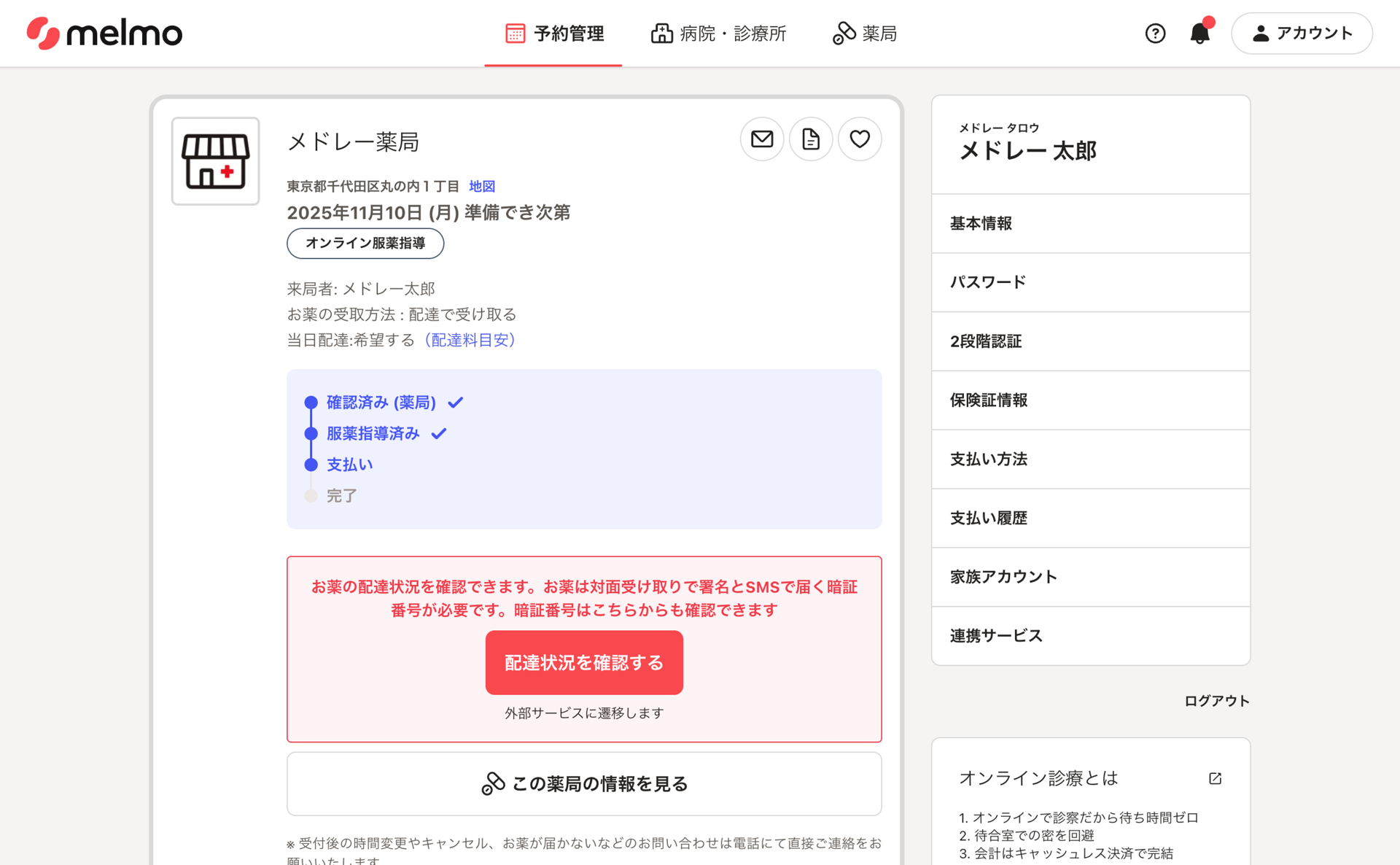
Task: Open the document icon button
Action: coord(811,139)
